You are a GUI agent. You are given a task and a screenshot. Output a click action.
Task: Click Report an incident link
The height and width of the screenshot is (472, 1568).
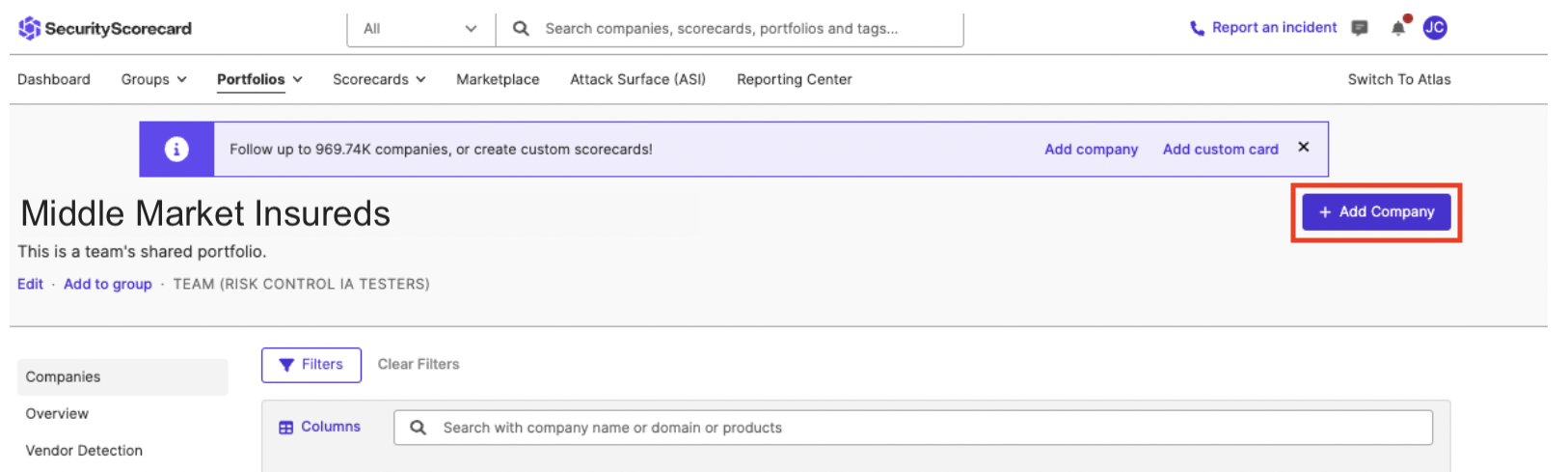(1274, 27)
